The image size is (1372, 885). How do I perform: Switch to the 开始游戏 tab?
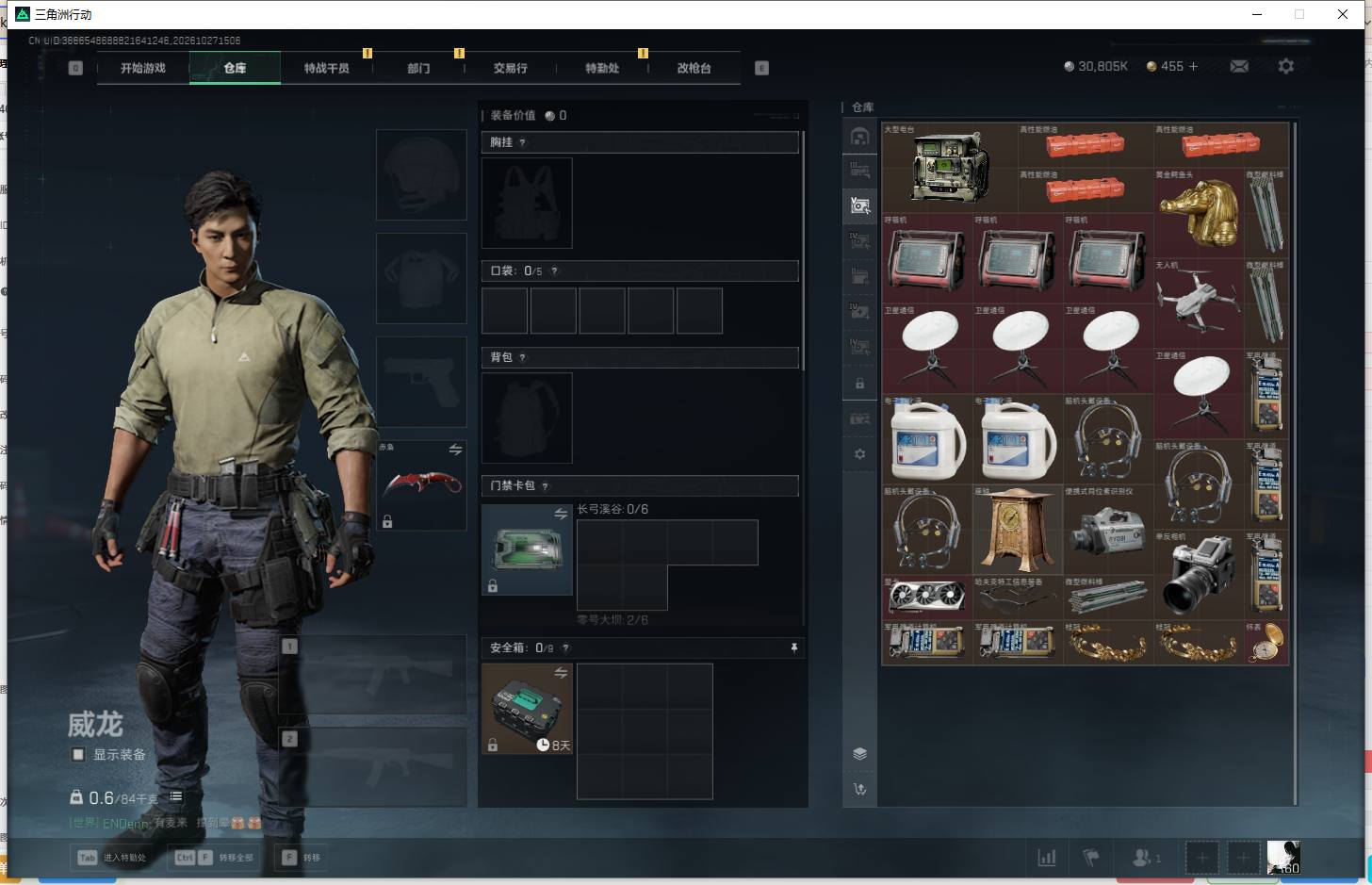point(143,68)
